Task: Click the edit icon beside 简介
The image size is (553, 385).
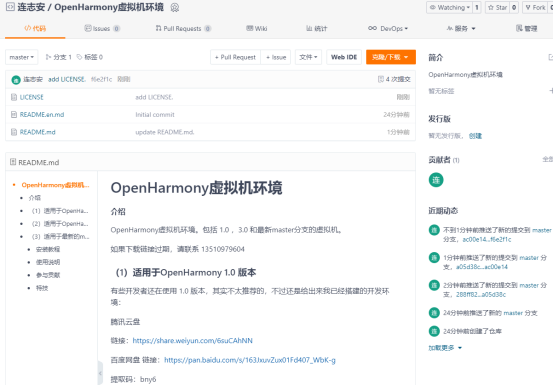Action: (550, 57)
